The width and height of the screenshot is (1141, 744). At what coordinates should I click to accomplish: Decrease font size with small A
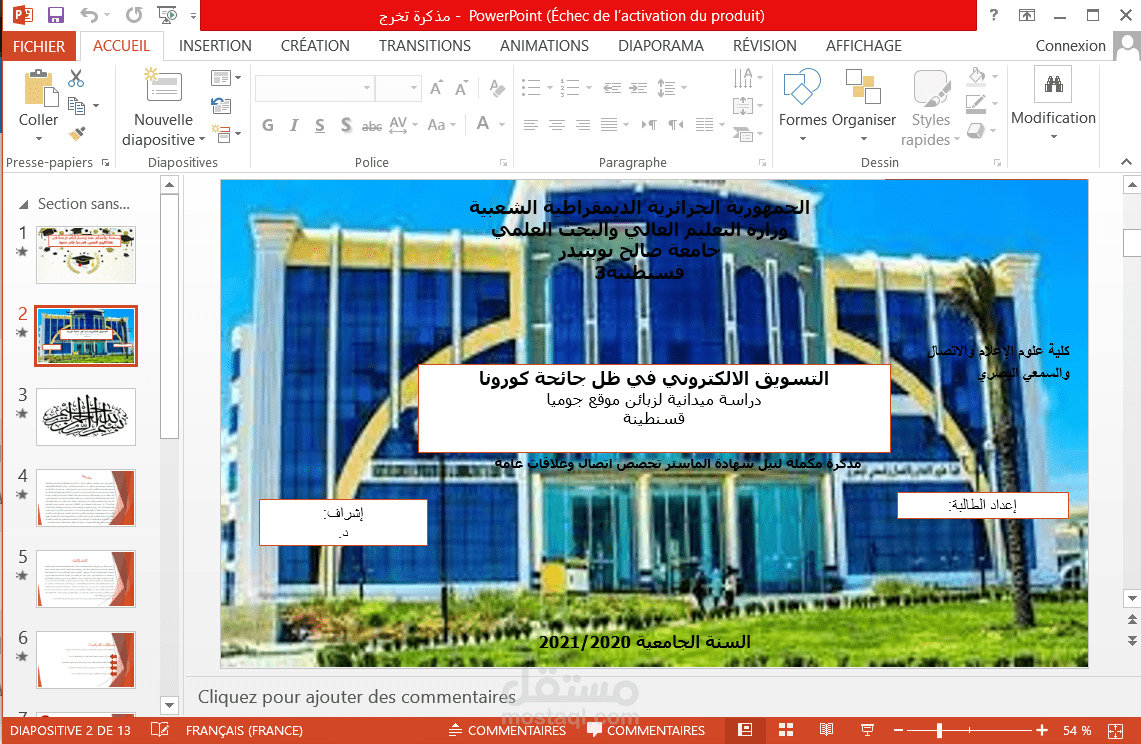tap(461, 88)
